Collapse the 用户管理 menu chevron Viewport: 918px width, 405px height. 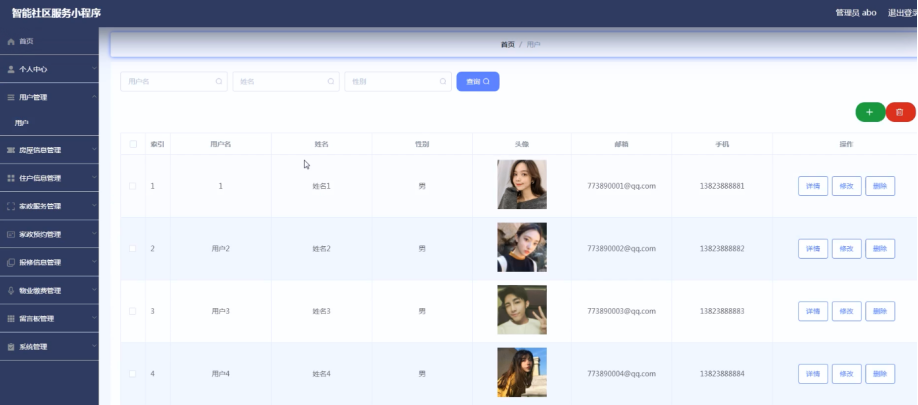(94, 97)
